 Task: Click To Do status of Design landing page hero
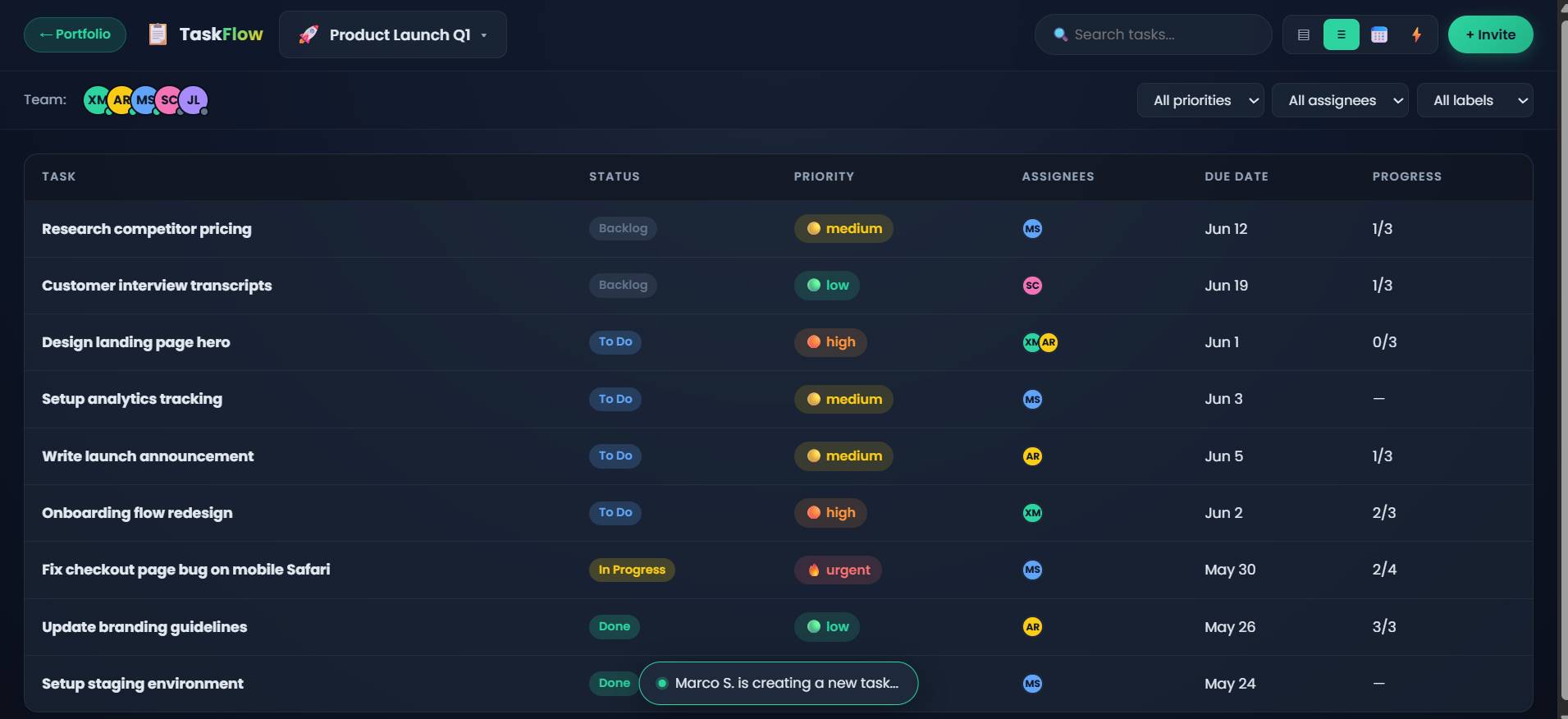pos(615,341)
